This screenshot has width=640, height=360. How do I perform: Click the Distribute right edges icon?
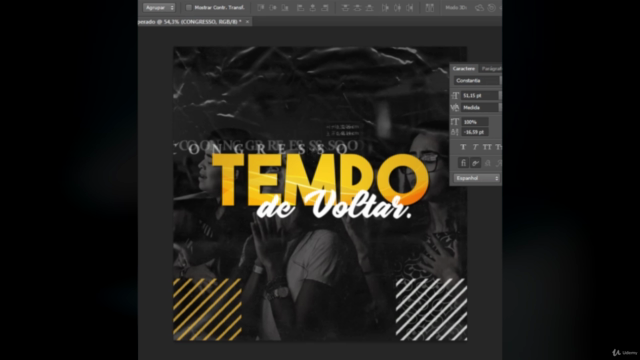tap(410, 8)
